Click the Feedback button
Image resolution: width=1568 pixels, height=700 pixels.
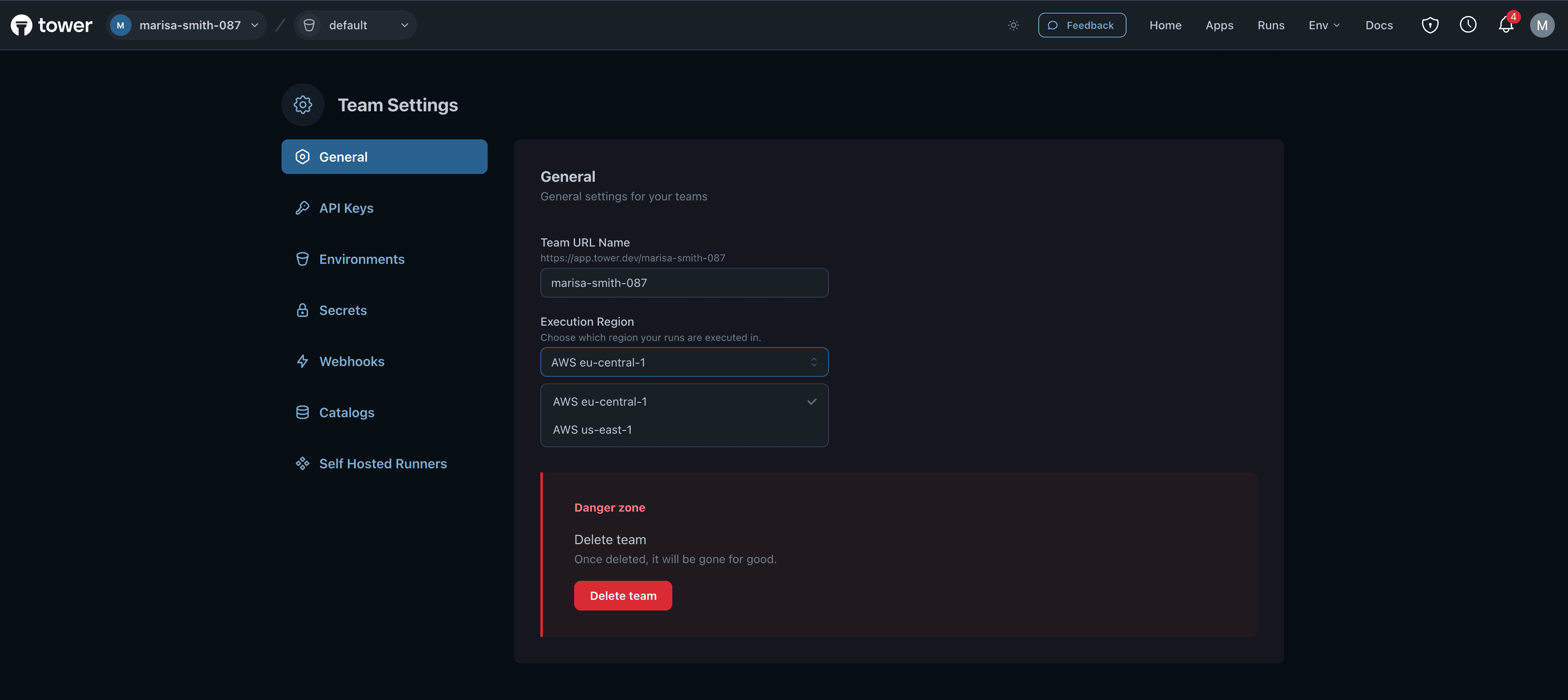pyautogui.click(x=1081, y=25)
